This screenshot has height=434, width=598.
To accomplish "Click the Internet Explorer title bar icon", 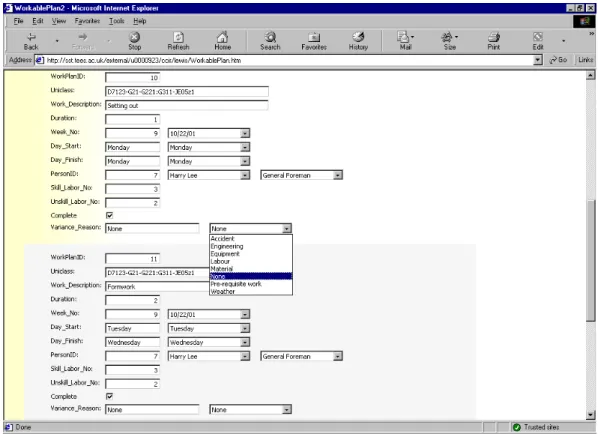I will click(x=8, y=8).
